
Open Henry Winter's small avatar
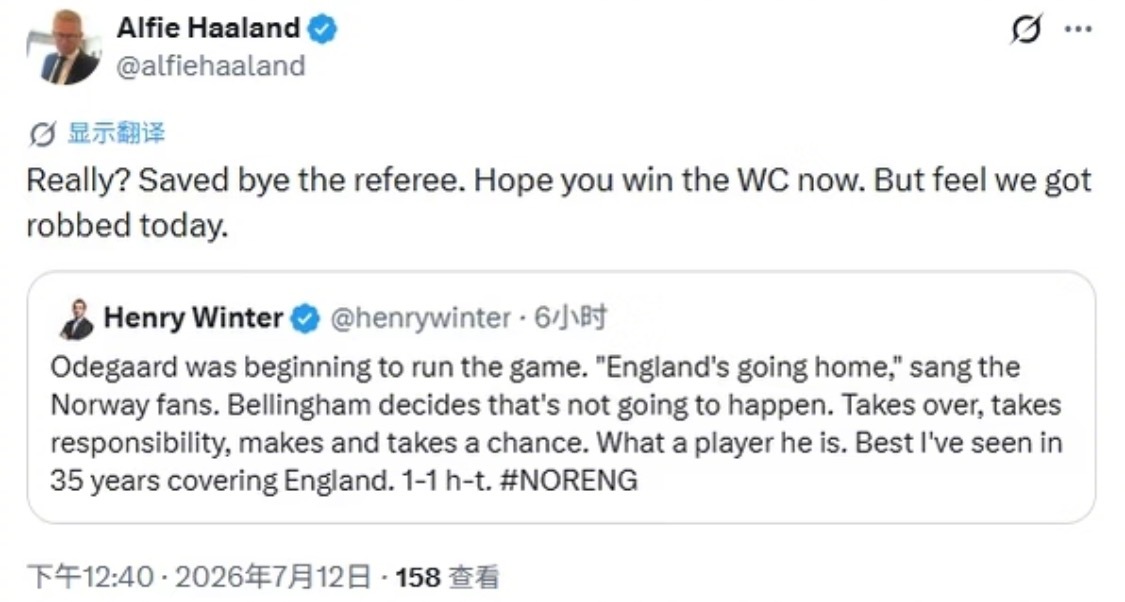(x=77, y=319)
